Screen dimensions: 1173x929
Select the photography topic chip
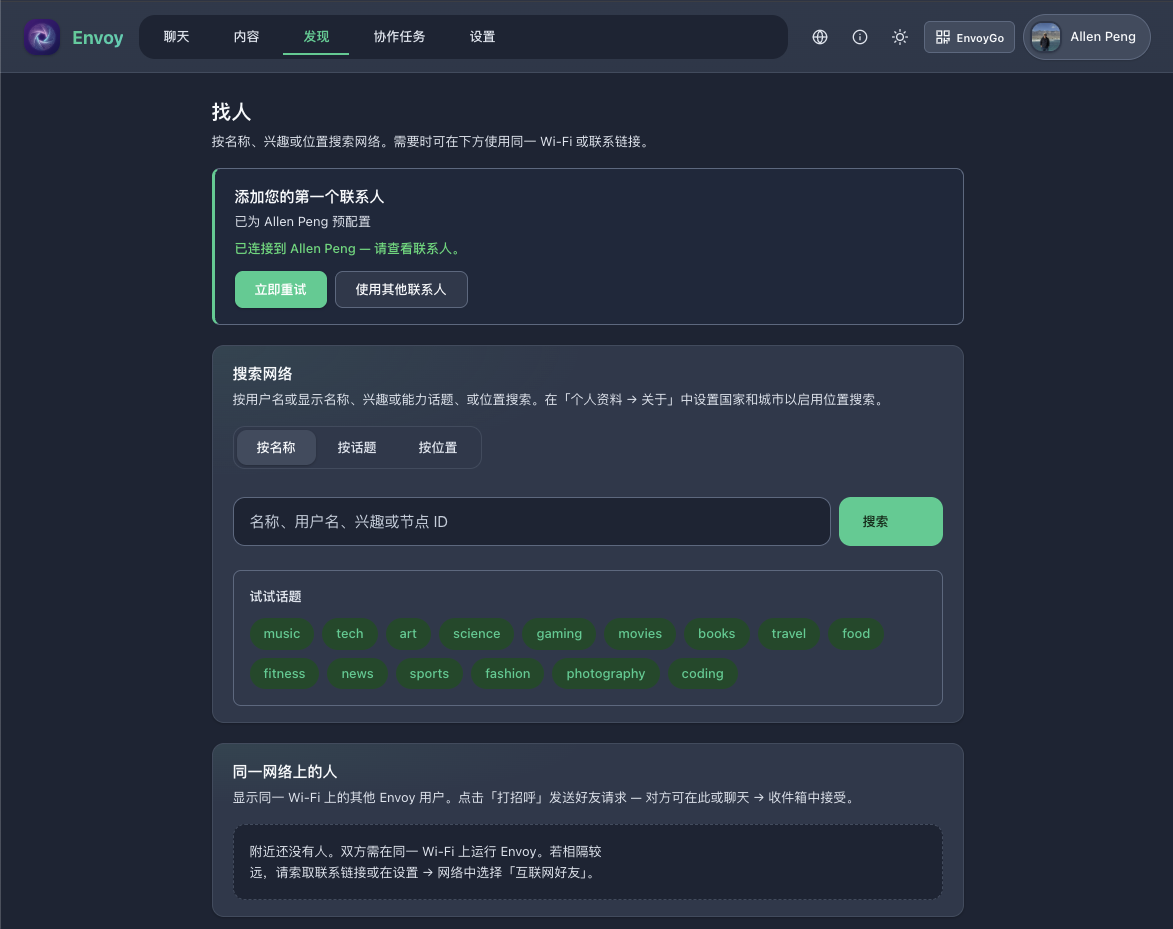[x=605, y=673]
